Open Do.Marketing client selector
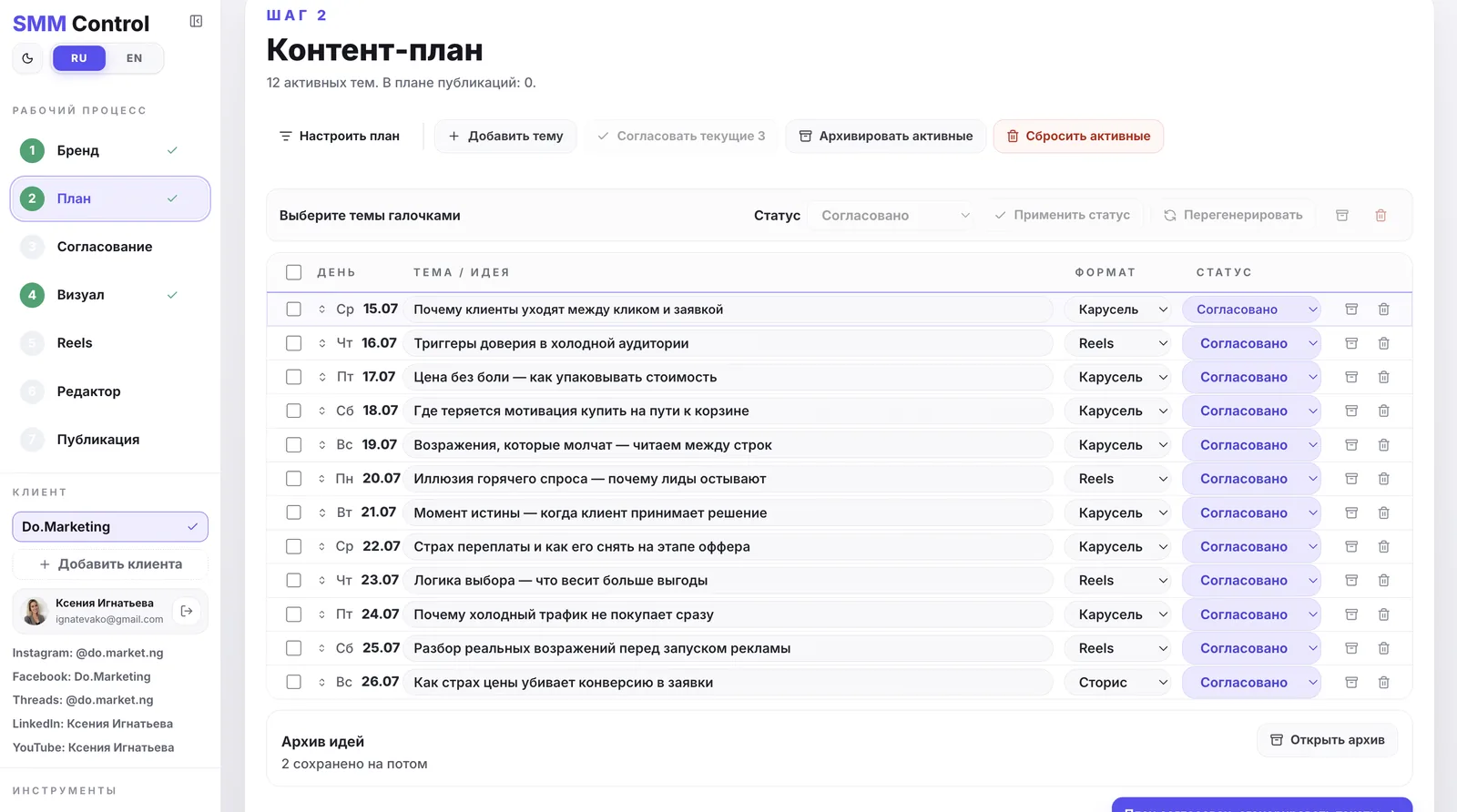 [110, 527]
